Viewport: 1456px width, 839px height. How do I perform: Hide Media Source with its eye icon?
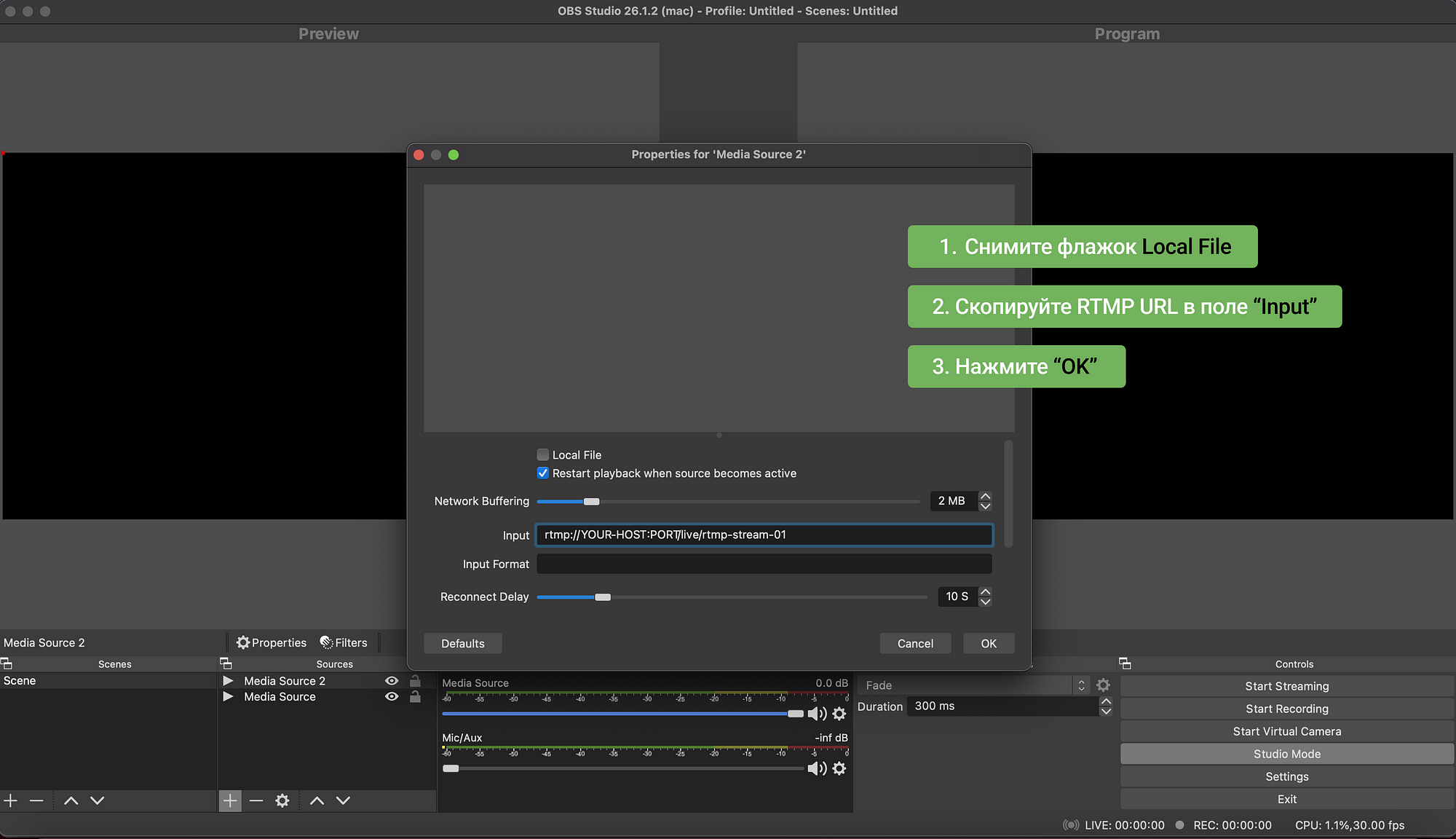392,697
